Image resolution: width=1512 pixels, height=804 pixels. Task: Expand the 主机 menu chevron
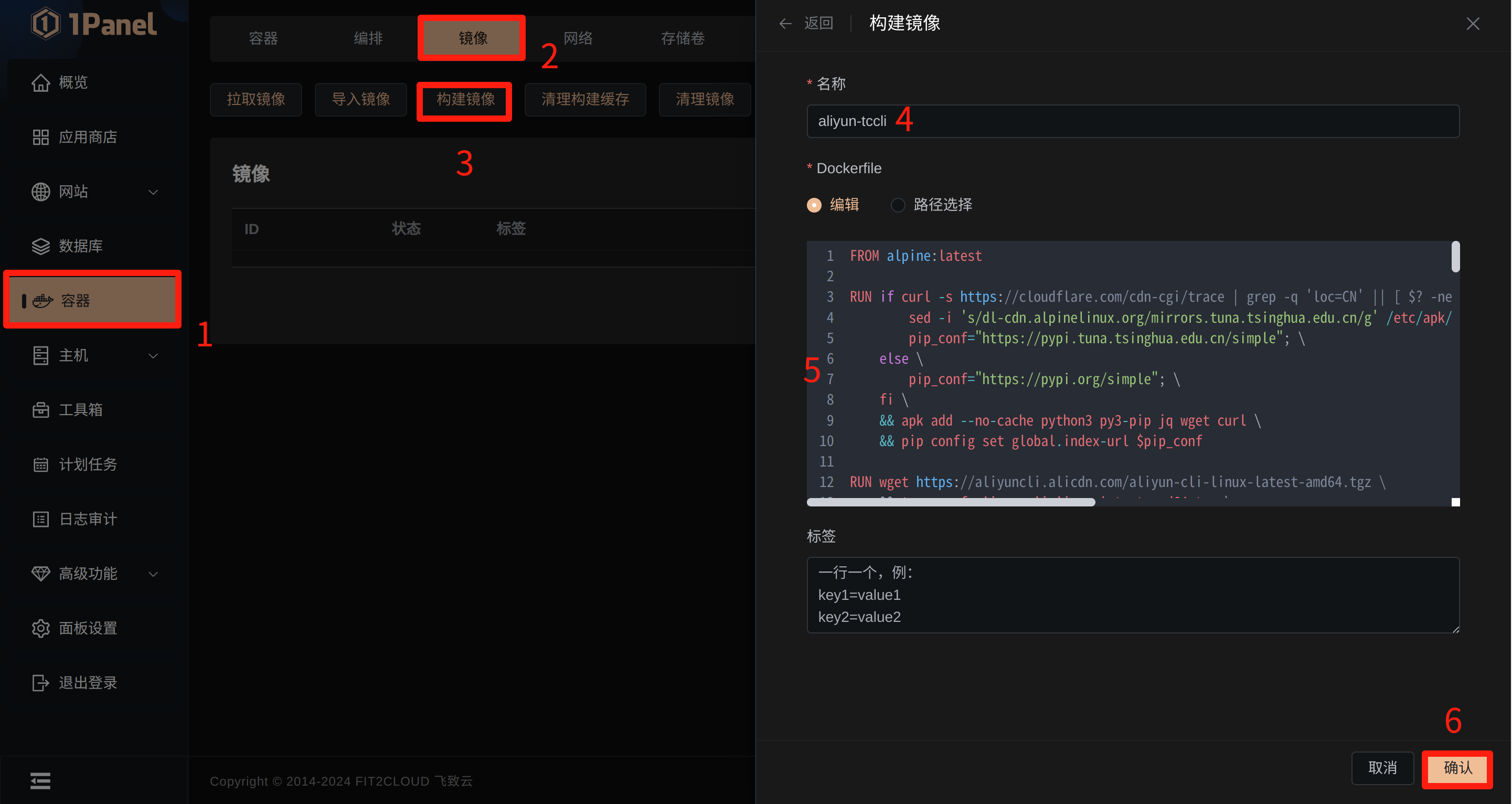(x=153, y=356)
